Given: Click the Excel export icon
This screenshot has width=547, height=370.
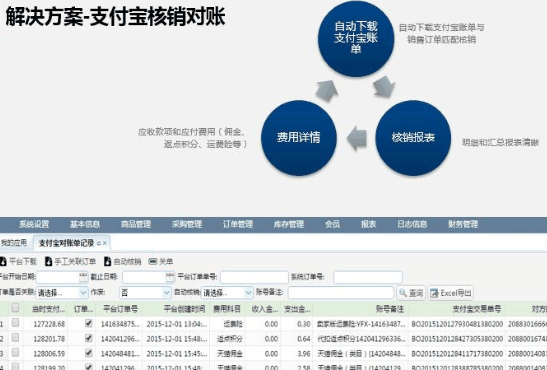Looking at the screenshot, I should coord(434,293).
